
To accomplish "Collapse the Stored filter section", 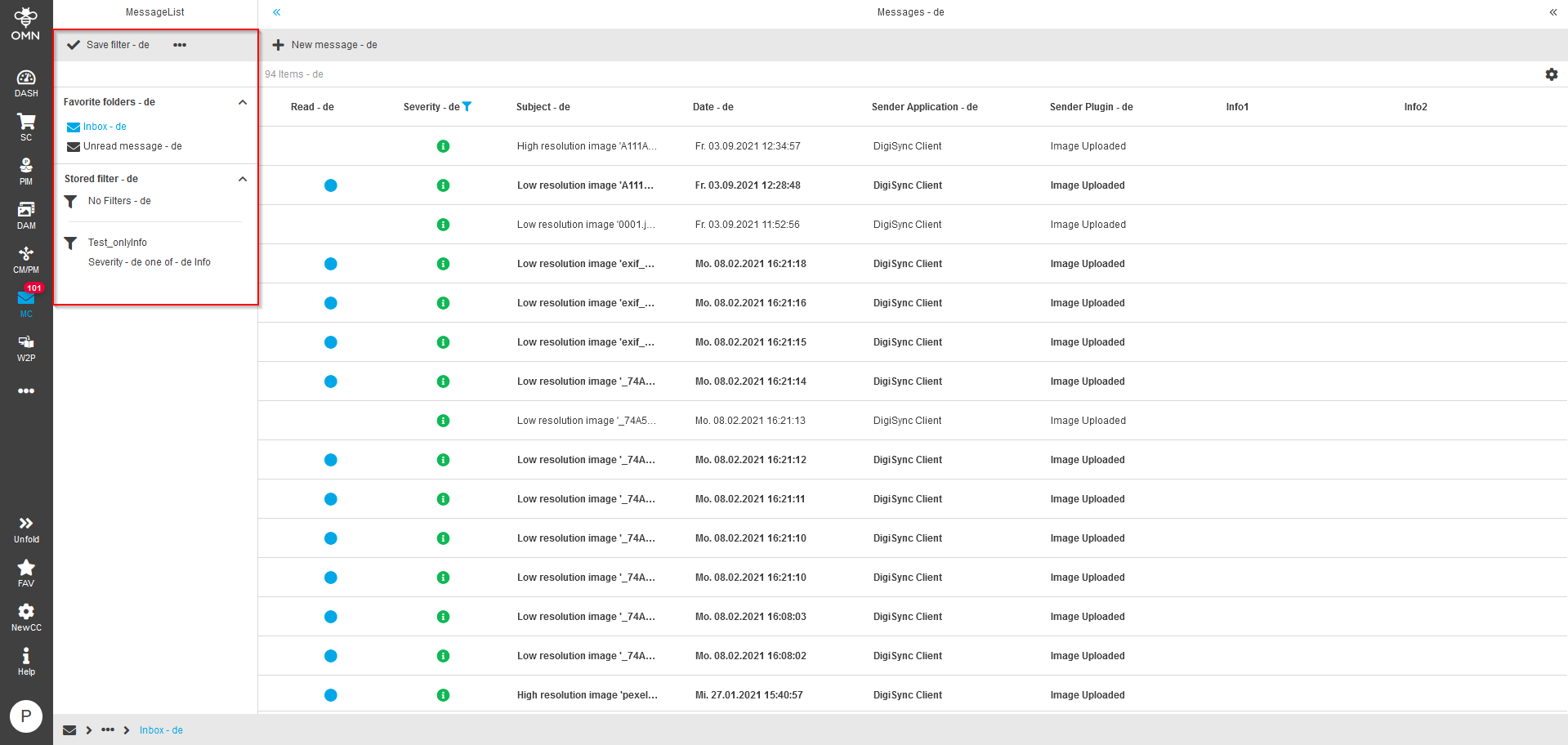I will pos(242,179).
